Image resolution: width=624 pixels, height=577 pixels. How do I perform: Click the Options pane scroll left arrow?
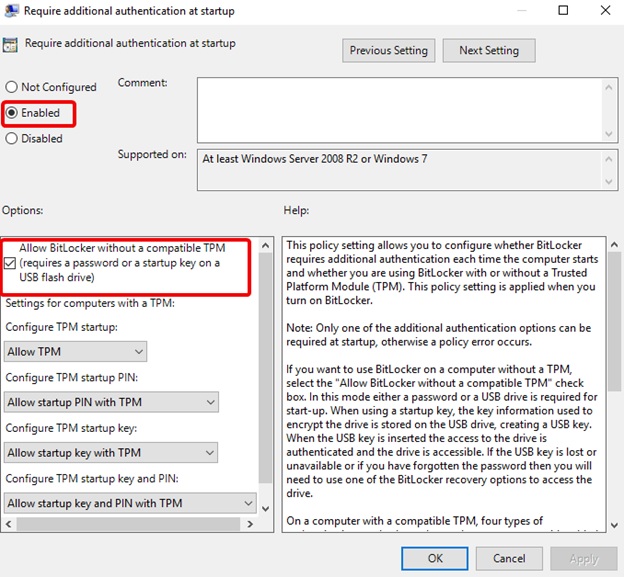coord(8,524)
